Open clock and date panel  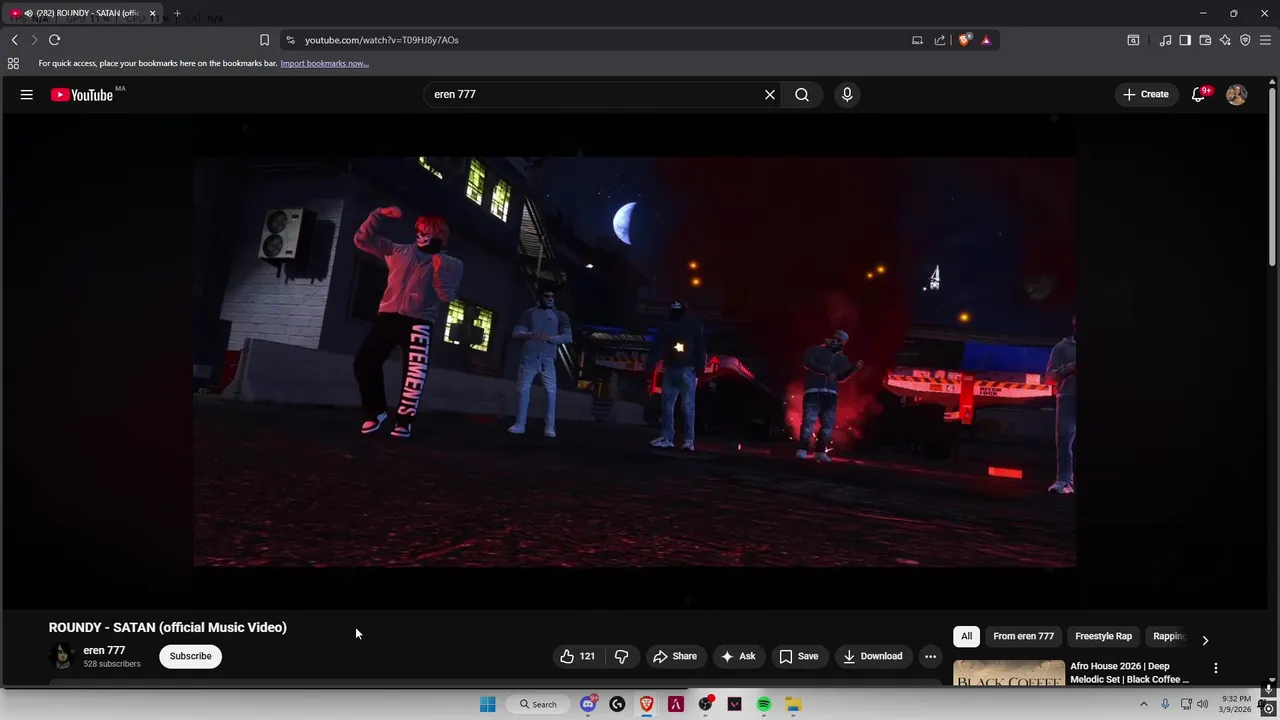point(1236,704)
